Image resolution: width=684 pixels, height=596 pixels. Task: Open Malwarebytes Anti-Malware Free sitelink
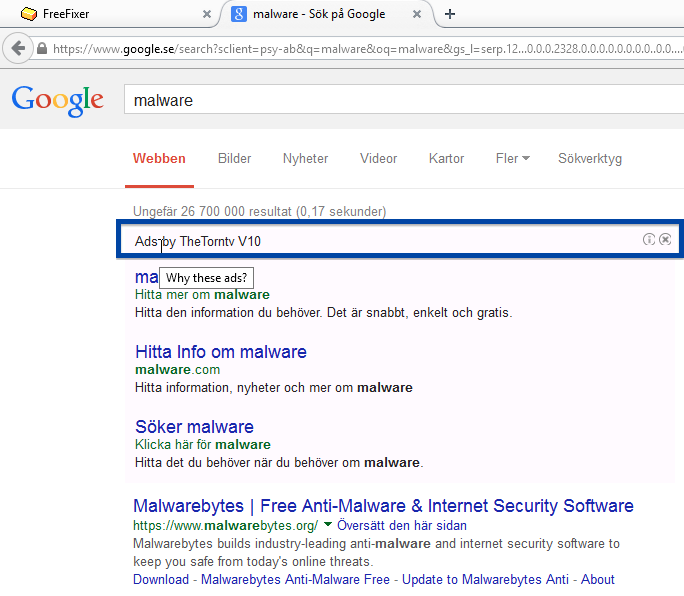pyautogui.click(x=295, y=579)
